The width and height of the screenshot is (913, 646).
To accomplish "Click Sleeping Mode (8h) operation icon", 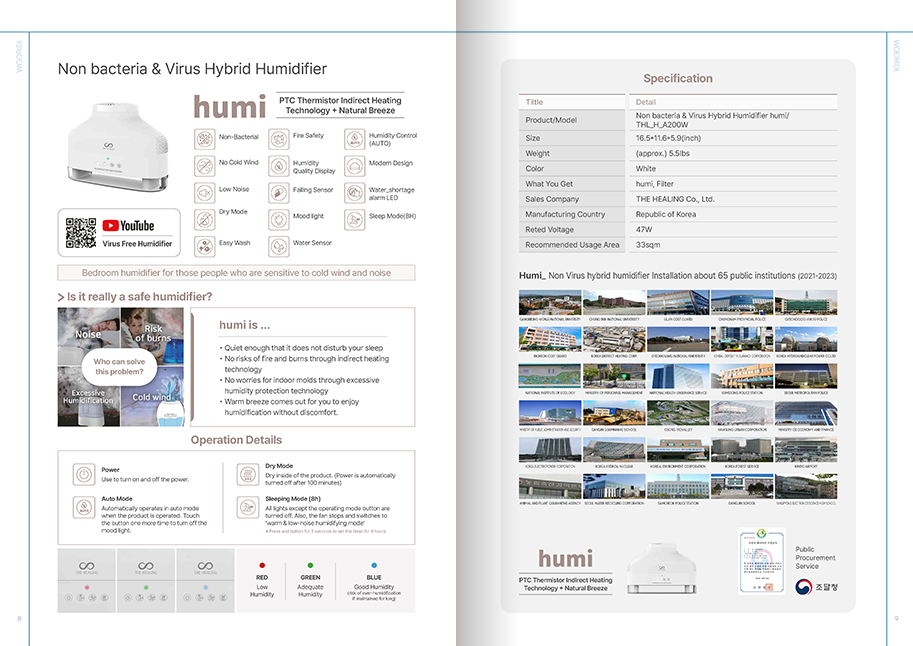I will [247, 506].
